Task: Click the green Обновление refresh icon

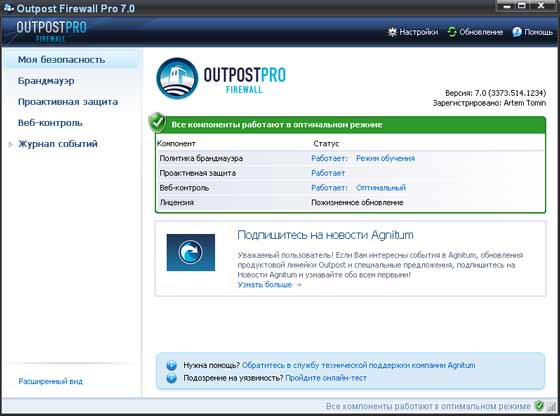Action: [452, 32]
